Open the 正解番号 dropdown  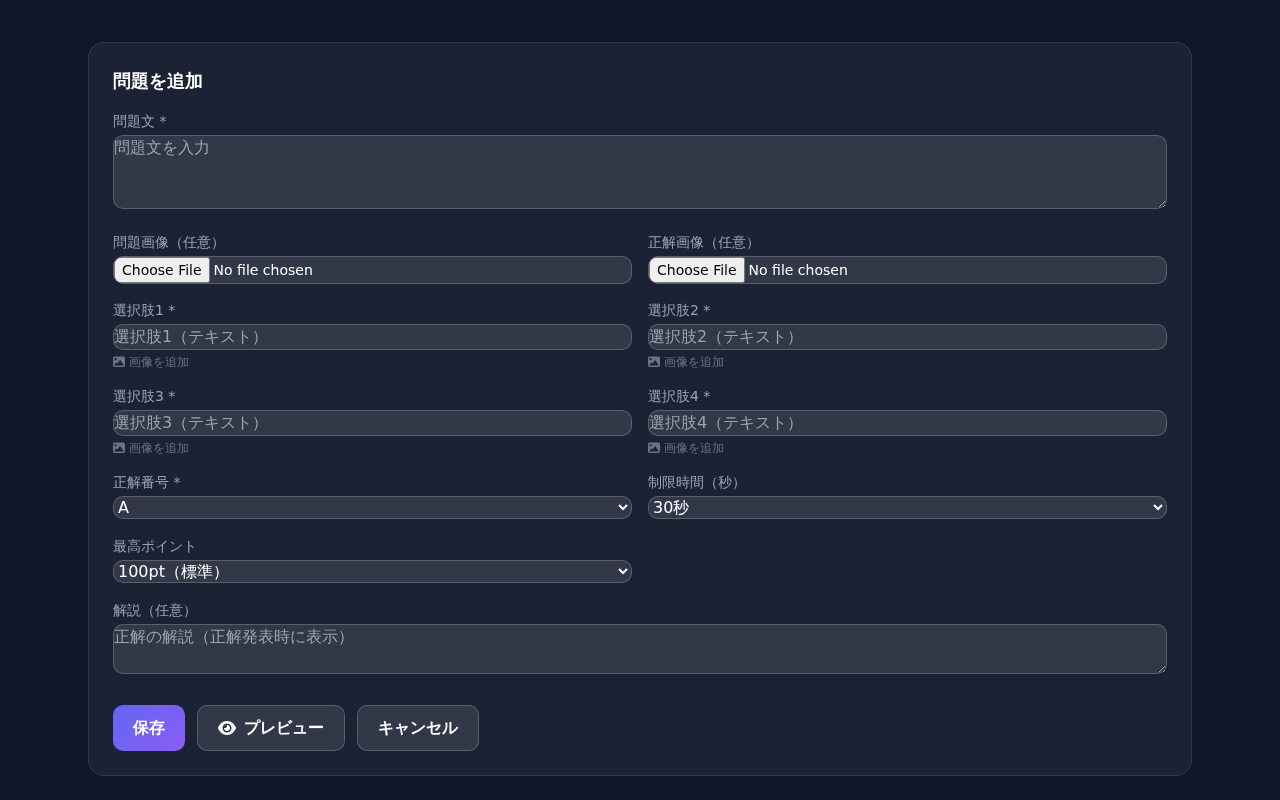tap(372, 508)
